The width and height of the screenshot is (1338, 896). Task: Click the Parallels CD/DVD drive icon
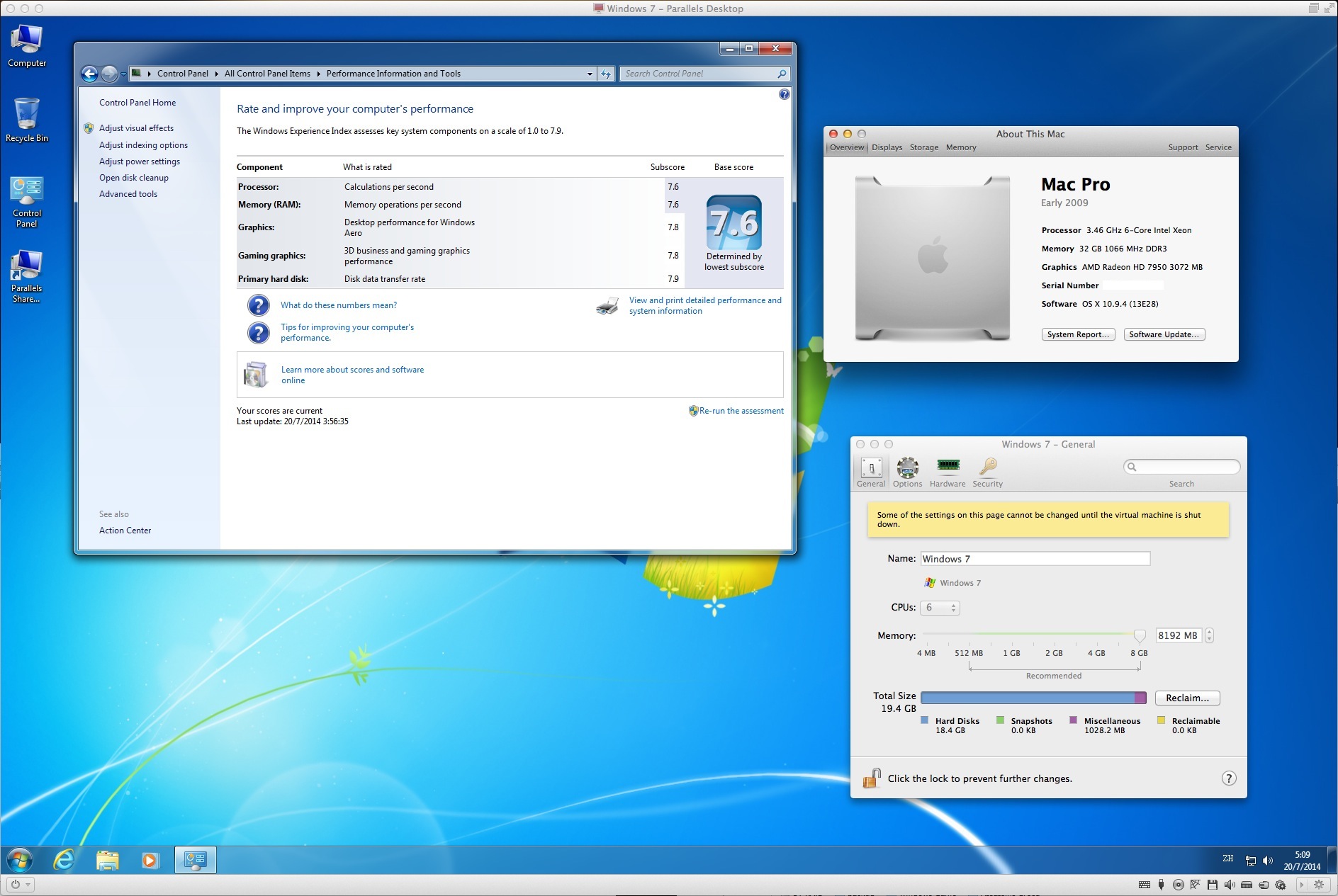[1178, 885]
